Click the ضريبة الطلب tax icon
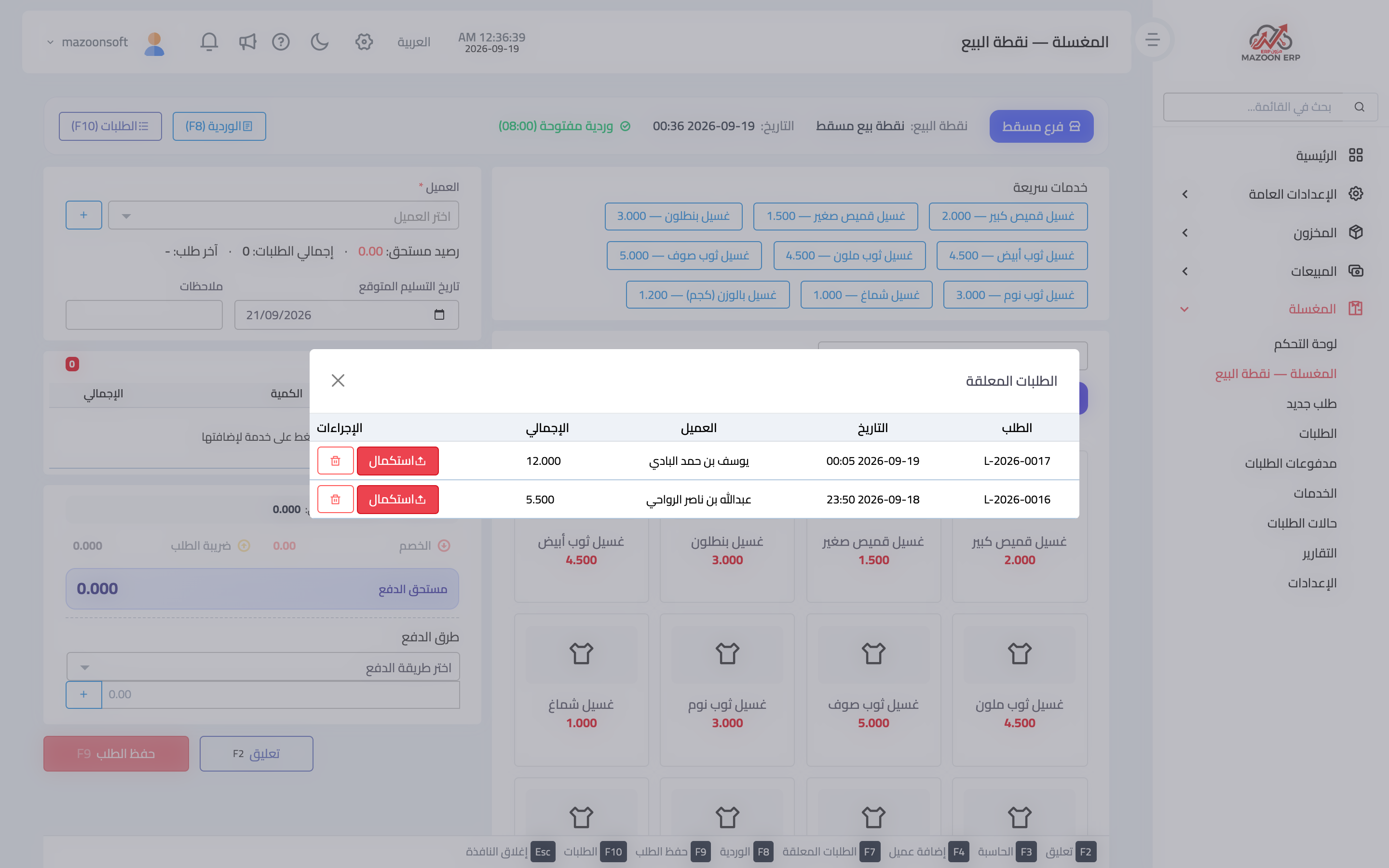The image size is (1389, 868). [x=244, y=546]
